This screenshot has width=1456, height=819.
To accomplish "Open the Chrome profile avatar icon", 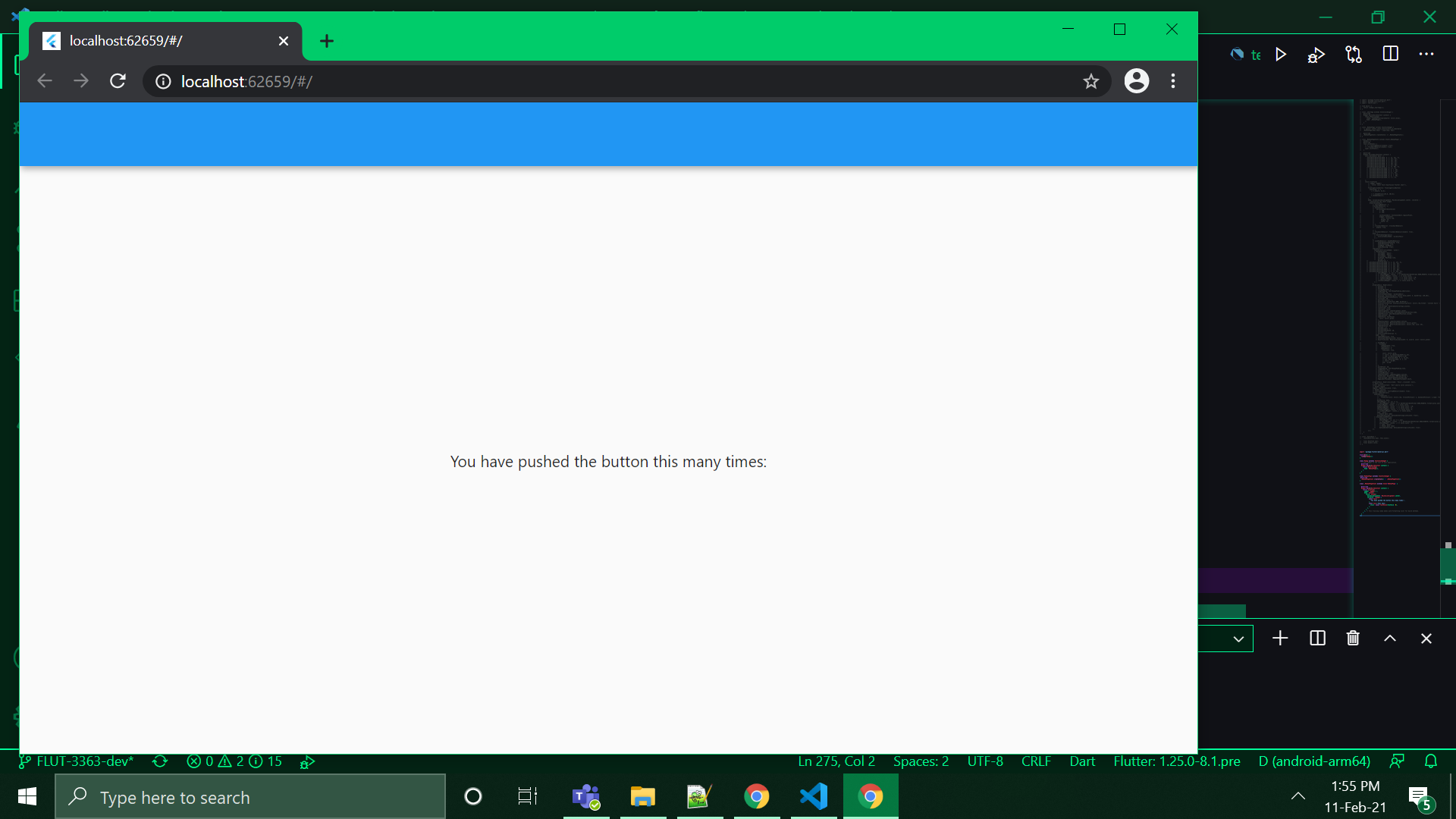I will 1136,81.
